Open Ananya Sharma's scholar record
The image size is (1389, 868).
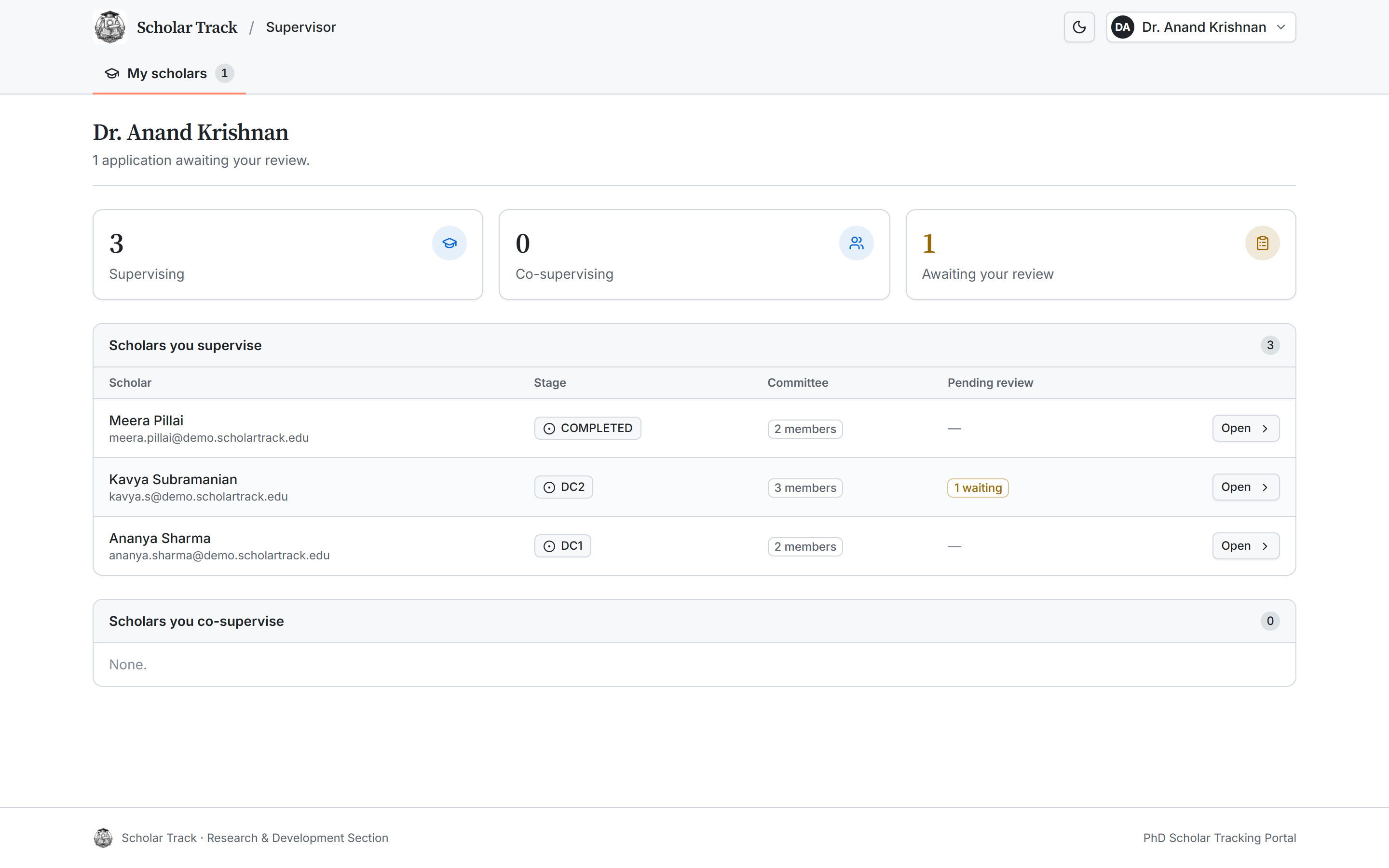coord(1245,546)
